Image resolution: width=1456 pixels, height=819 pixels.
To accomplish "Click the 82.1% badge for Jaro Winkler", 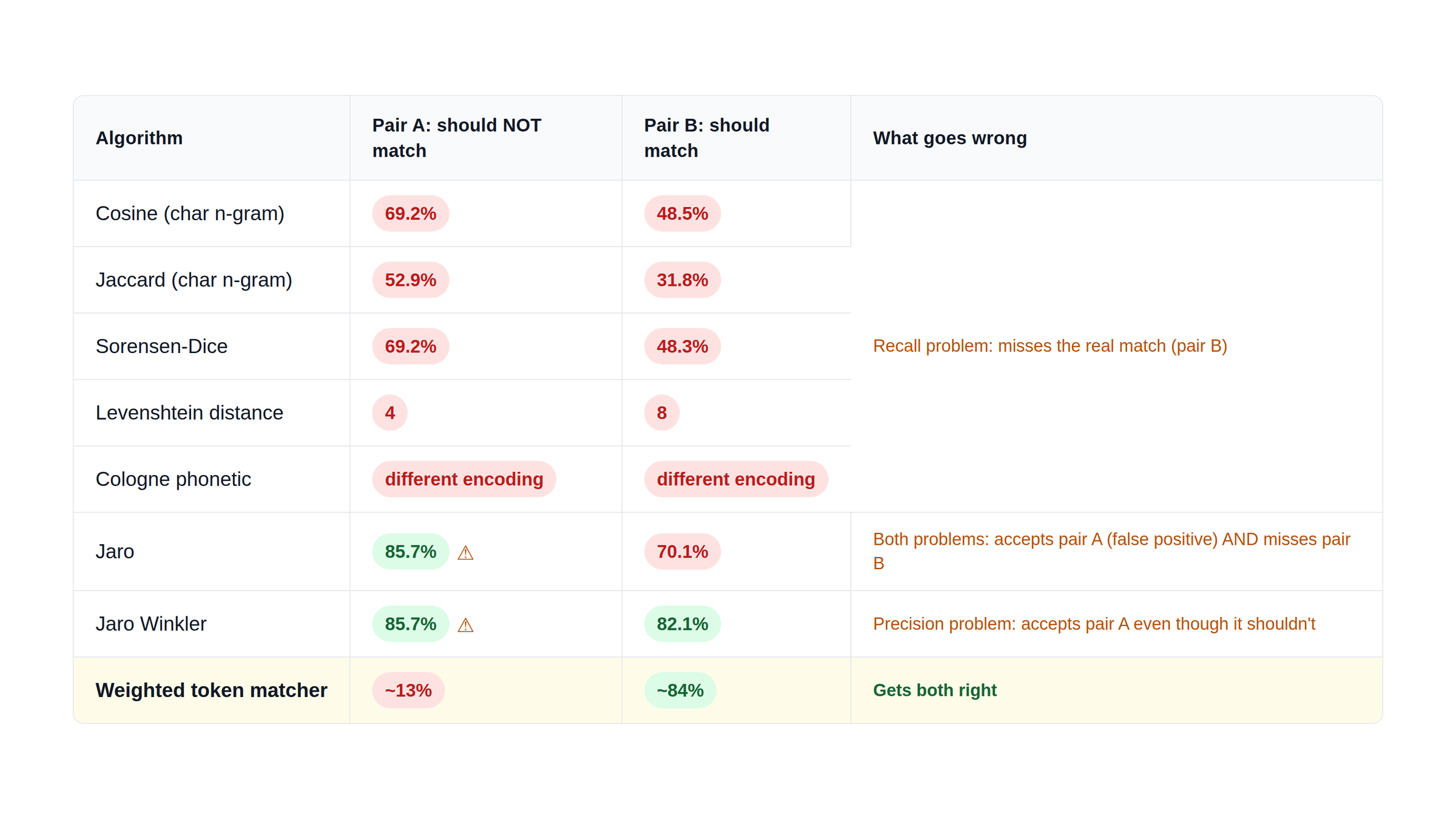I will point(682,624).
